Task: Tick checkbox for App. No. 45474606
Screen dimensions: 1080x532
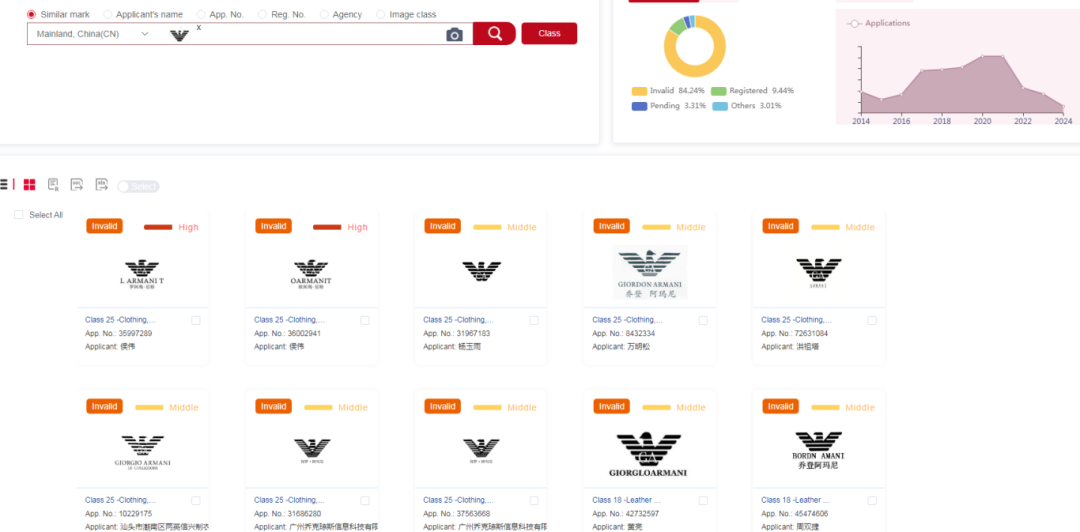Action: tap(872, 500)
